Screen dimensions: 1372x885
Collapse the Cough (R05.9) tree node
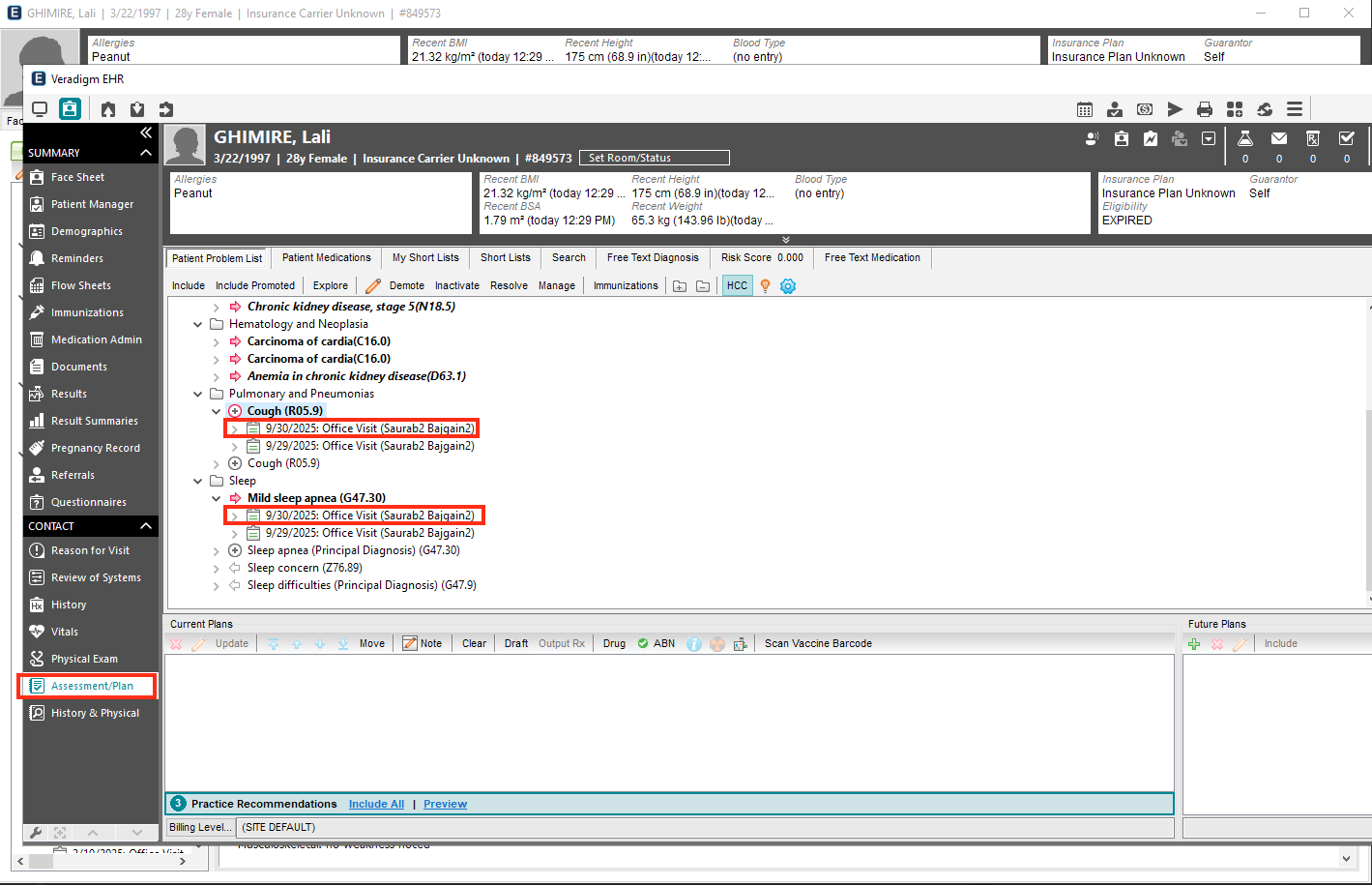coord(217,411)
